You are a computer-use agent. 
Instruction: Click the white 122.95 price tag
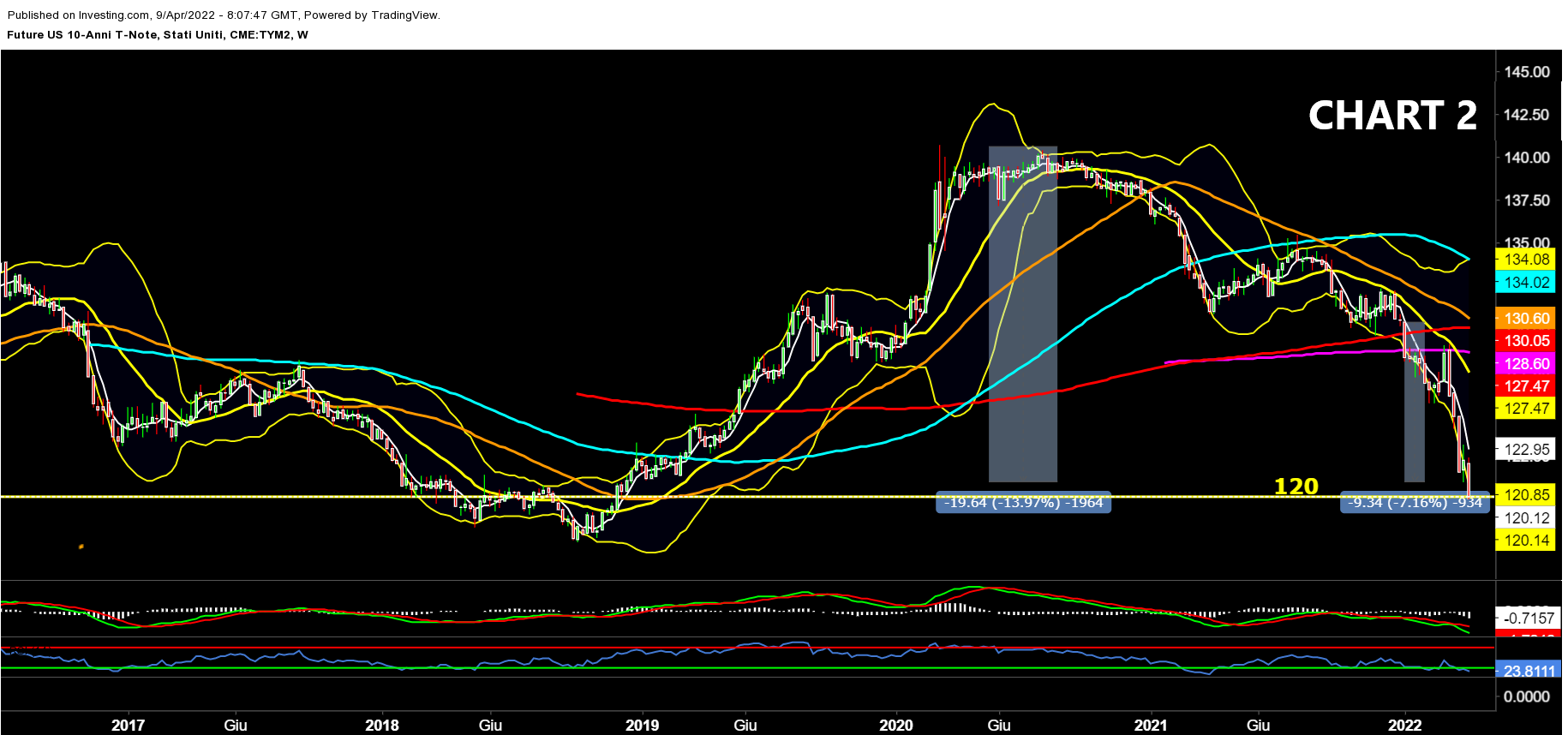pyautogui.click(x=1526, y=450)
